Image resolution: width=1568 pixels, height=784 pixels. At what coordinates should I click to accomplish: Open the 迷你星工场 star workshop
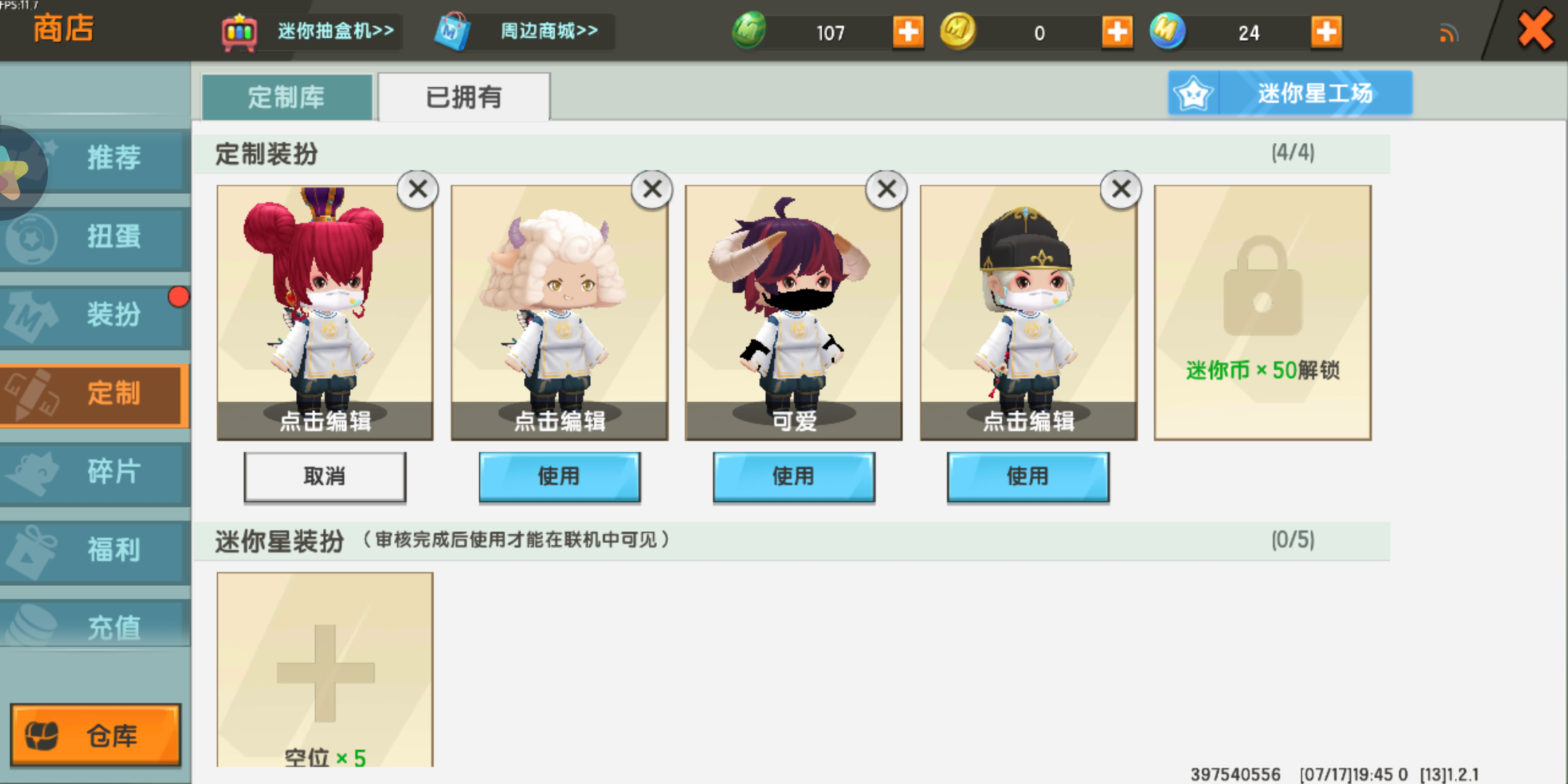pos(1290,93)
